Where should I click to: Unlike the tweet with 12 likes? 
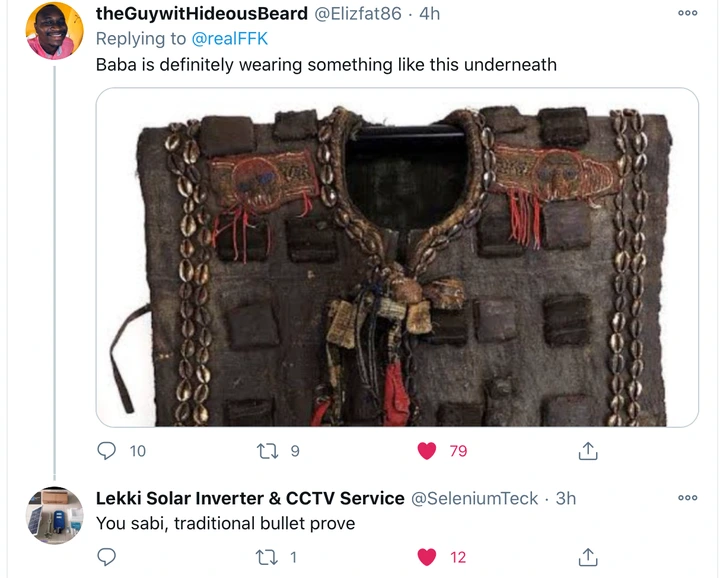tap(427, 557)
